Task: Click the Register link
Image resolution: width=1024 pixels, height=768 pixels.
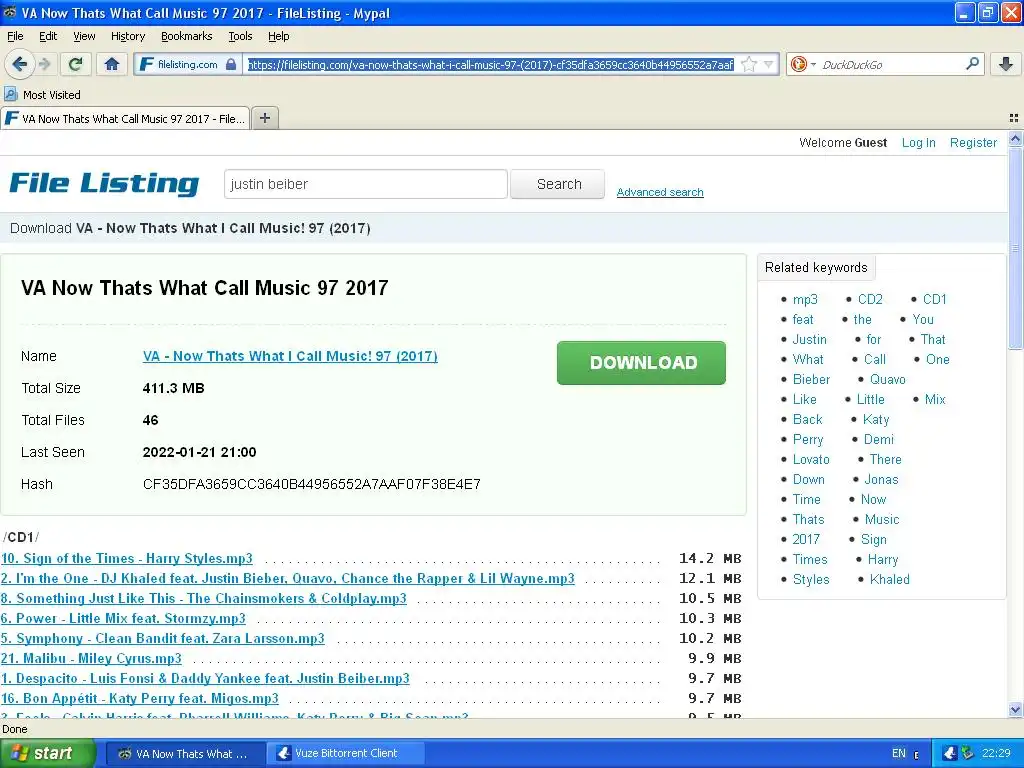Action: [973, 142]
